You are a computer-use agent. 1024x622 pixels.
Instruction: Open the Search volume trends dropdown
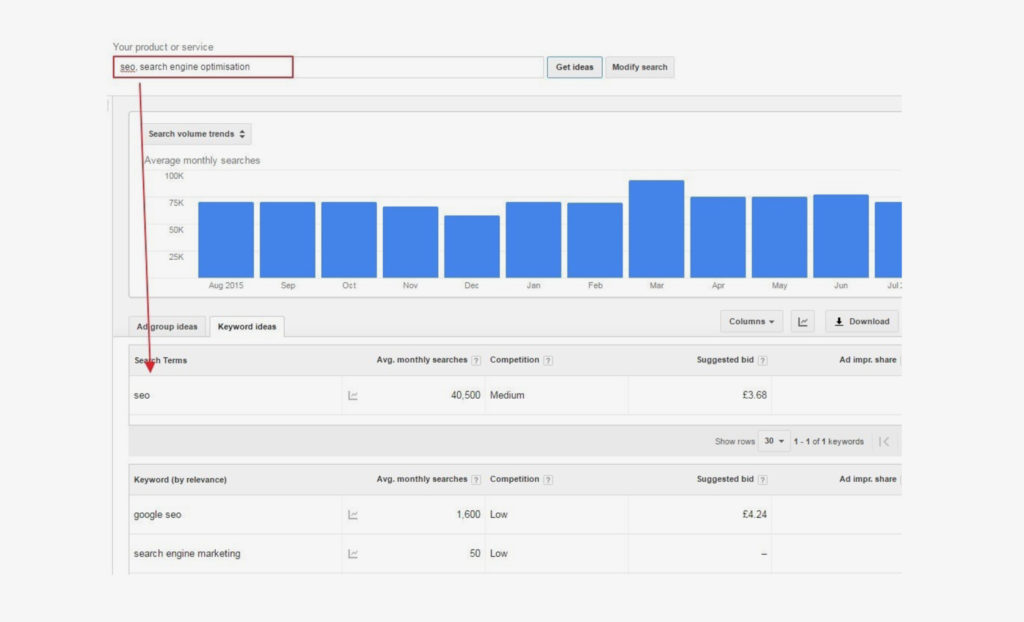point(196,134)
